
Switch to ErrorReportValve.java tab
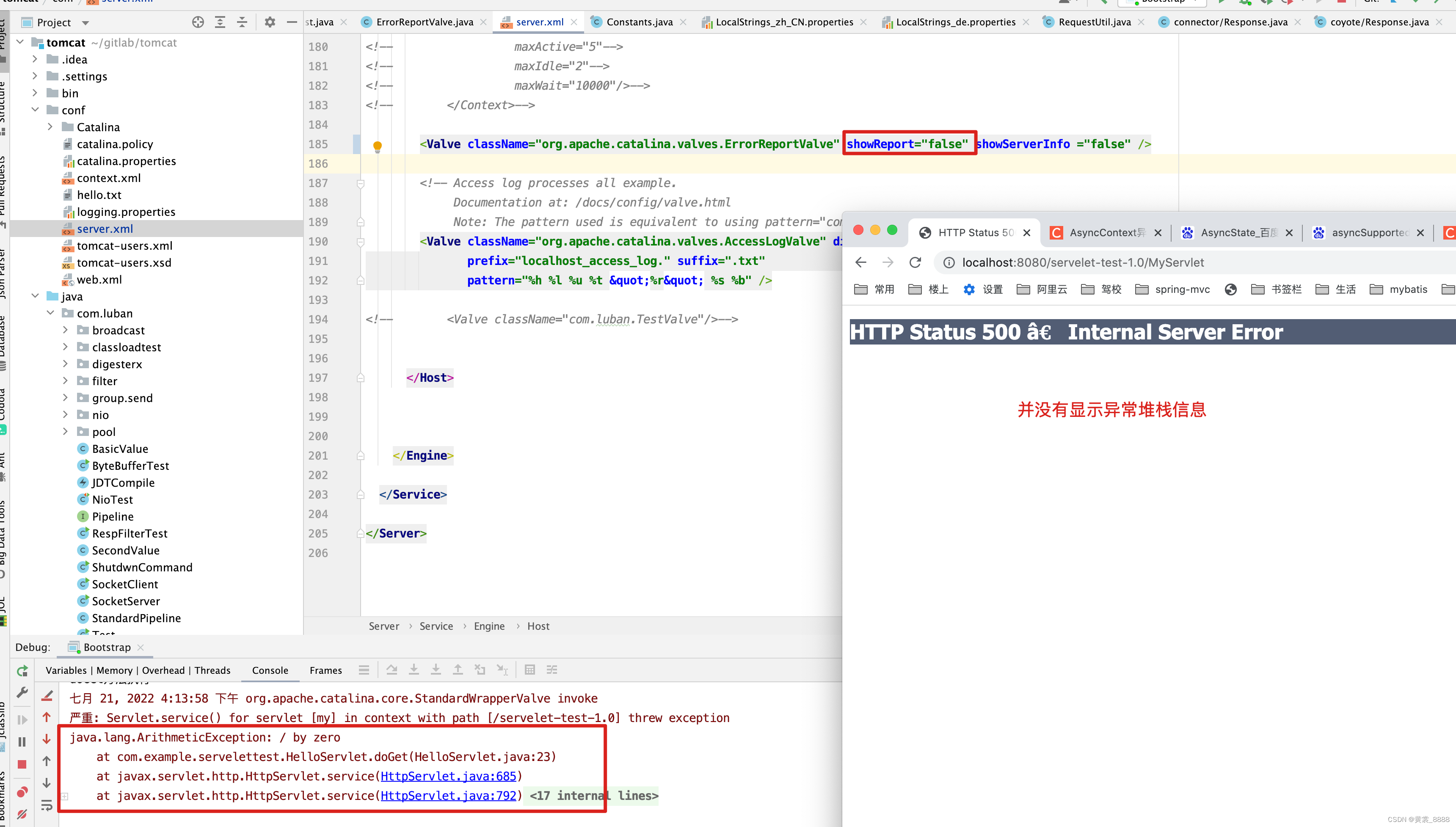tap(424, 22)
